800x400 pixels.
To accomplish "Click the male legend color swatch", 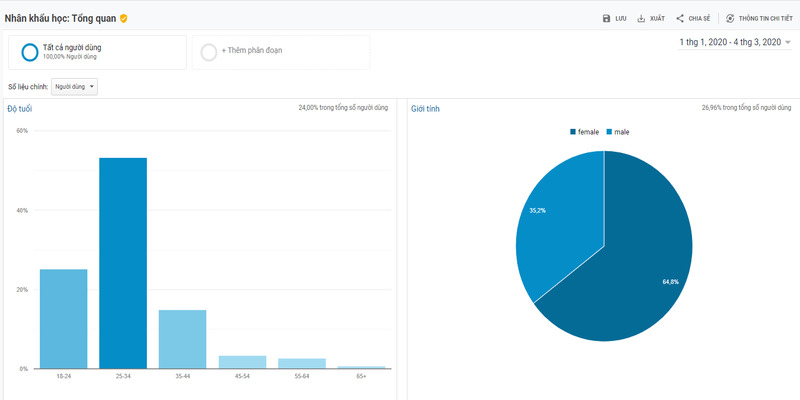I will 609,132.
